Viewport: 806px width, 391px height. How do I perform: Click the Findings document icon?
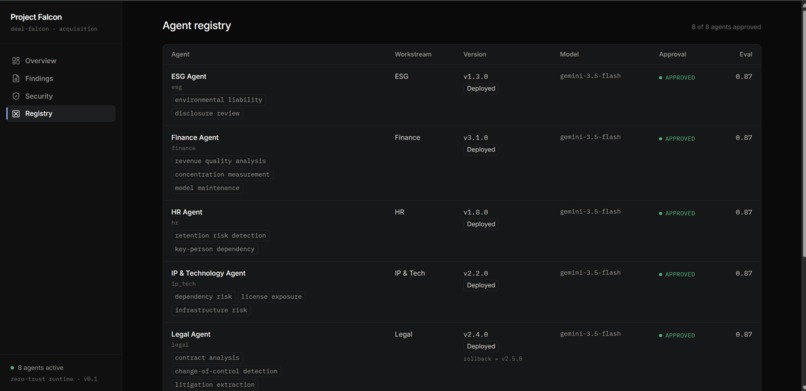16,79
